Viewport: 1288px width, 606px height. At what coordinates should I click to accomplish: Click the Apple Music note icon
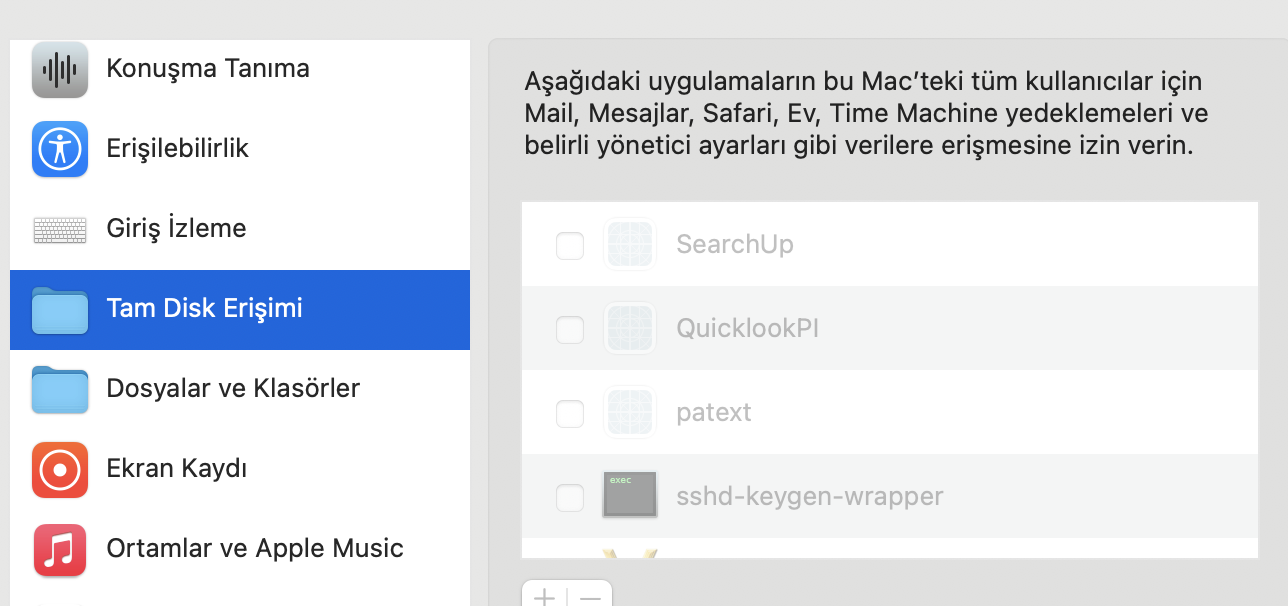pyautogui.click(x=60, y=549)
